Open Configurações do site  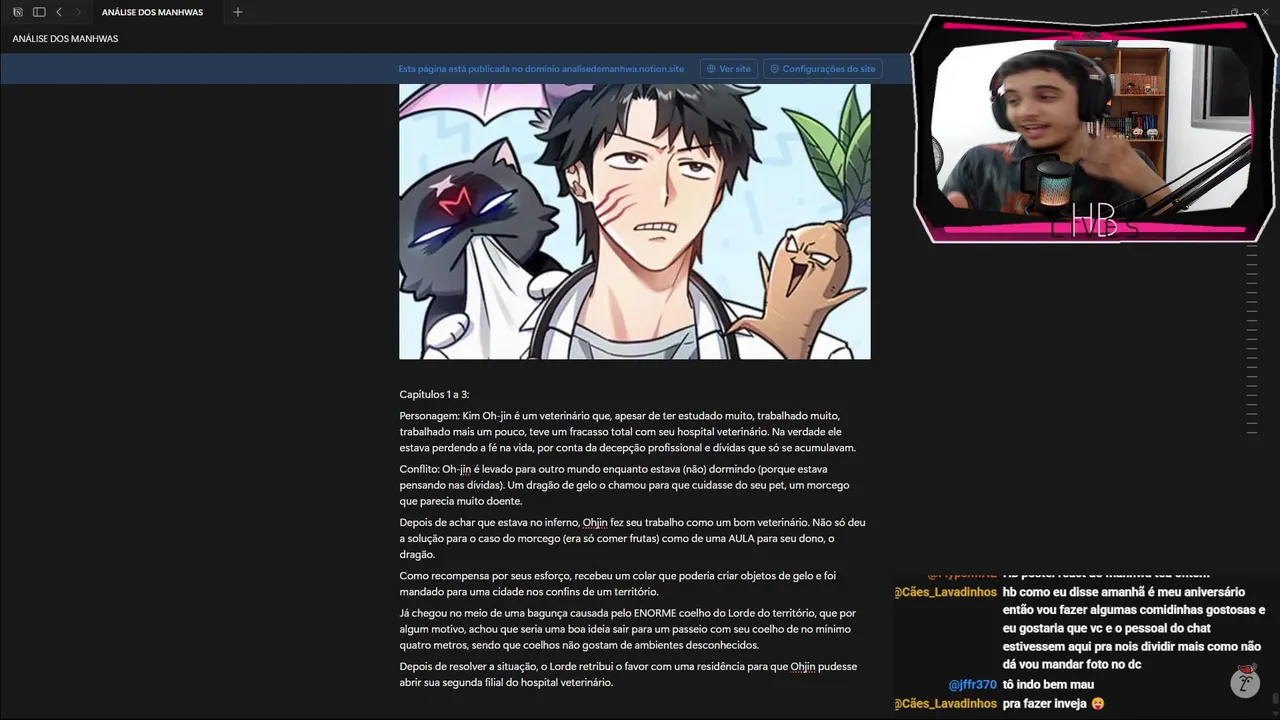tap(822, 69)
